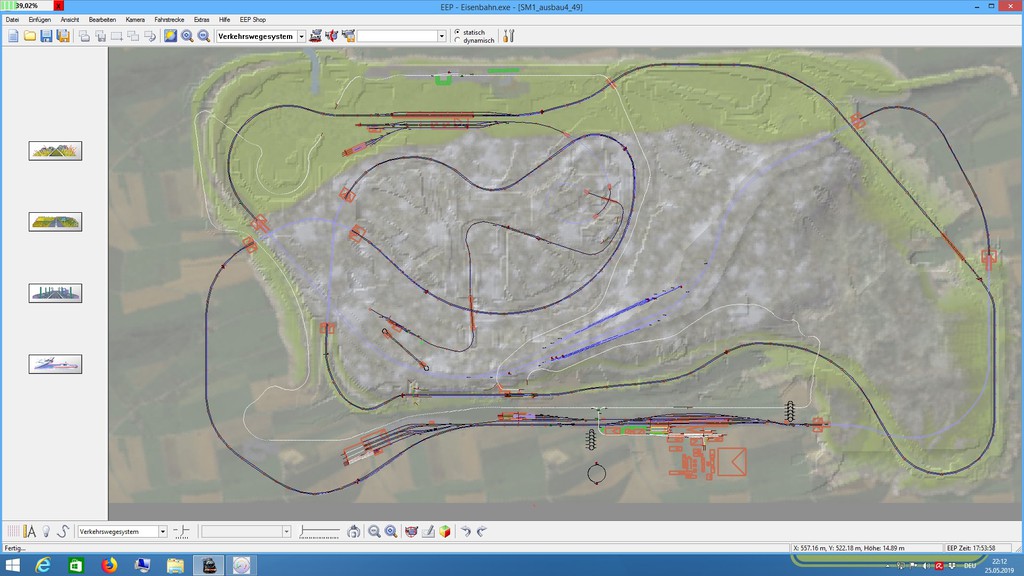Open the Ansicht menu
The height and width of the screenshot is (576, 1024).
click(70, 20)
